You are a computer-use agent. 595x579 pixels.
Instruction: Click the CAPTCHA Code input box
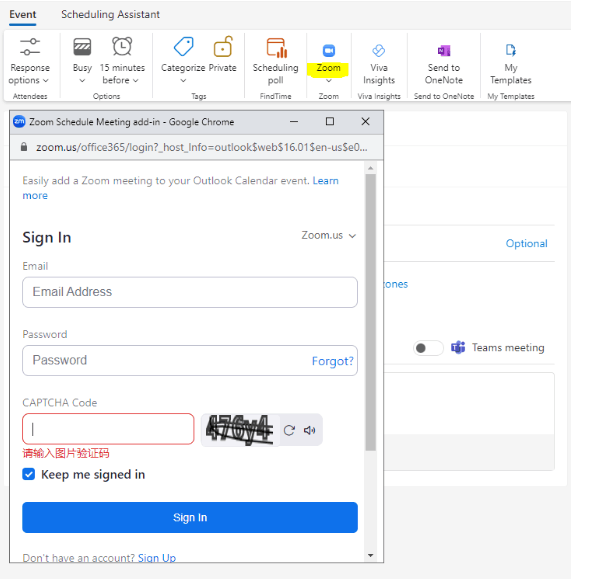(x=108, y=429)
